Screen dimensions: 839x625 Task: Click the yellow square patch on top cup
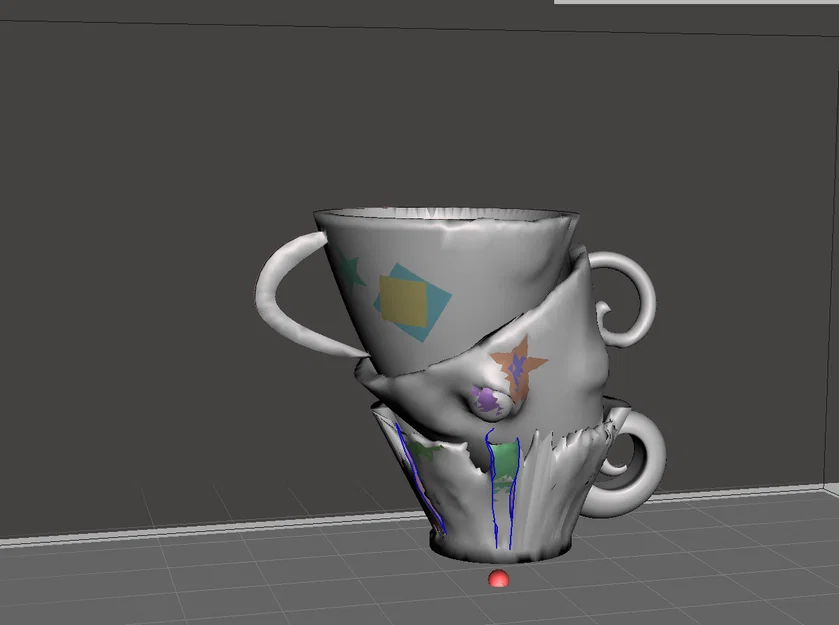coord(403,301)
